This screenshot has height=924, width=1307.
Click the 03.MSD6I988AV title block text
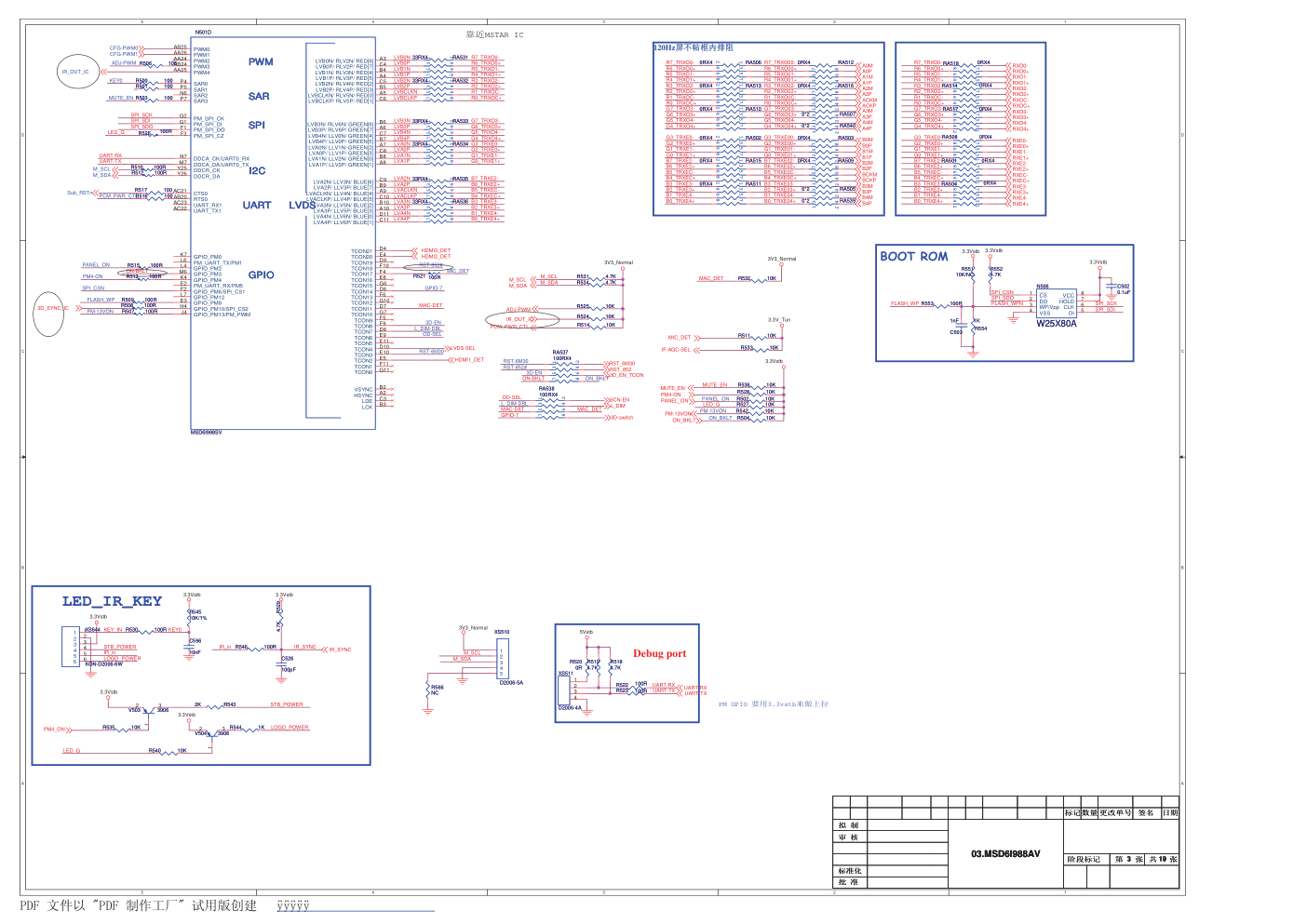tap(1005, 853)
